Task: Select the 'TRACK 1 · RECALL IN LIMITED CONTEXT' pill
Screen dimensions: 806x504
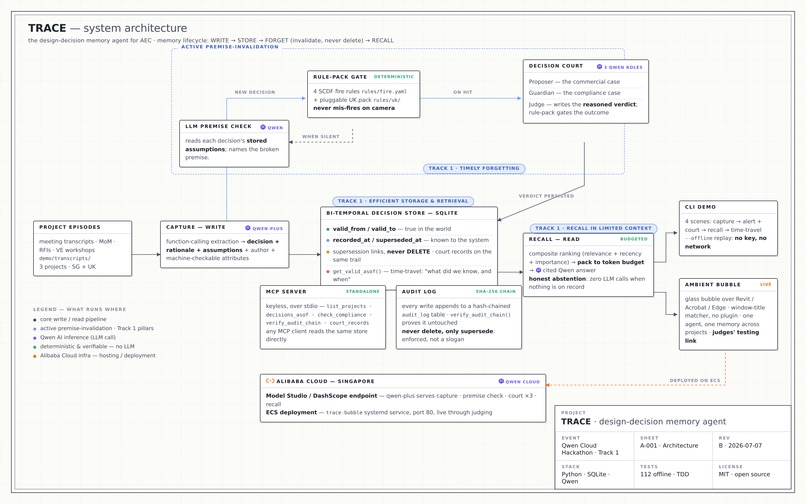Action: 593,228
